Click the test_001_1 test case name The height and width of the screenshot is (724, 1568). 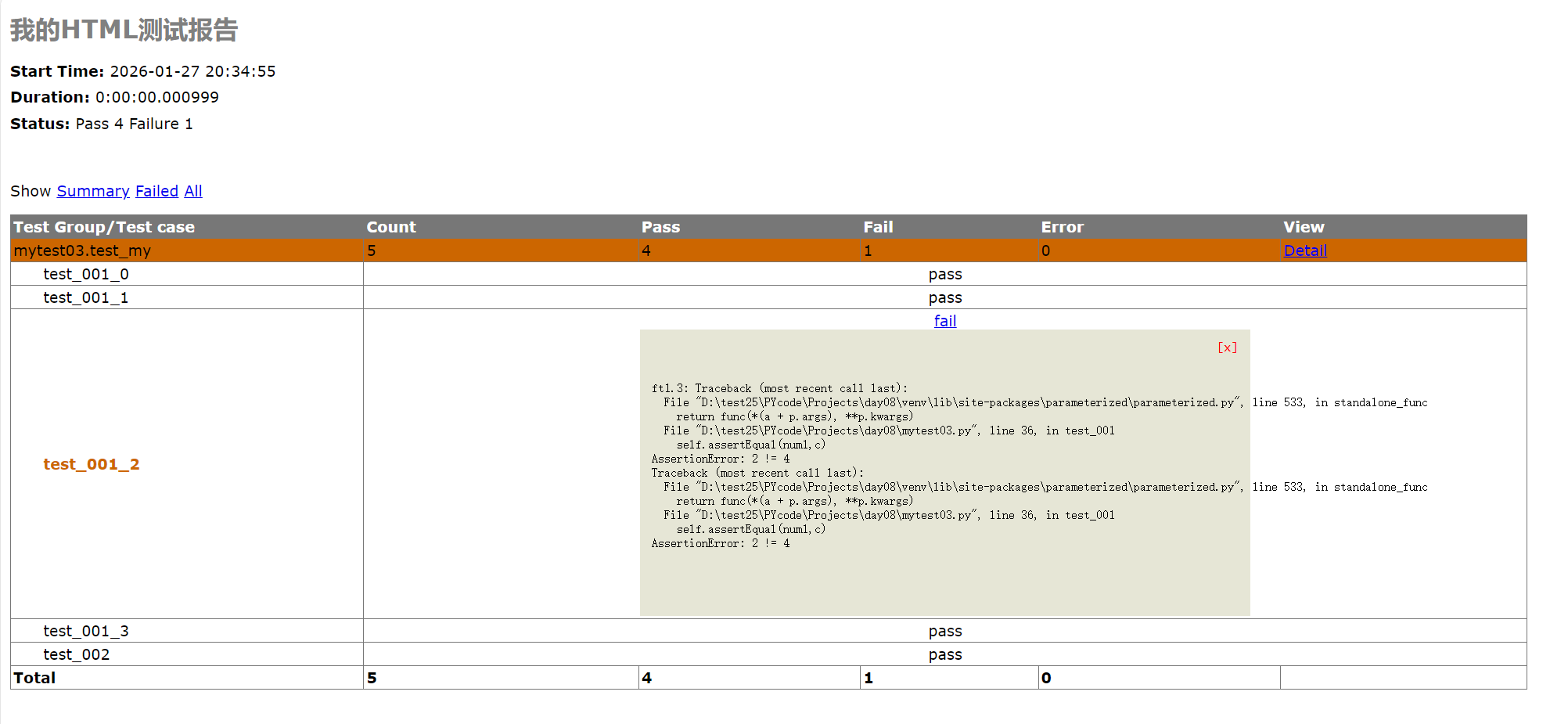86,297
